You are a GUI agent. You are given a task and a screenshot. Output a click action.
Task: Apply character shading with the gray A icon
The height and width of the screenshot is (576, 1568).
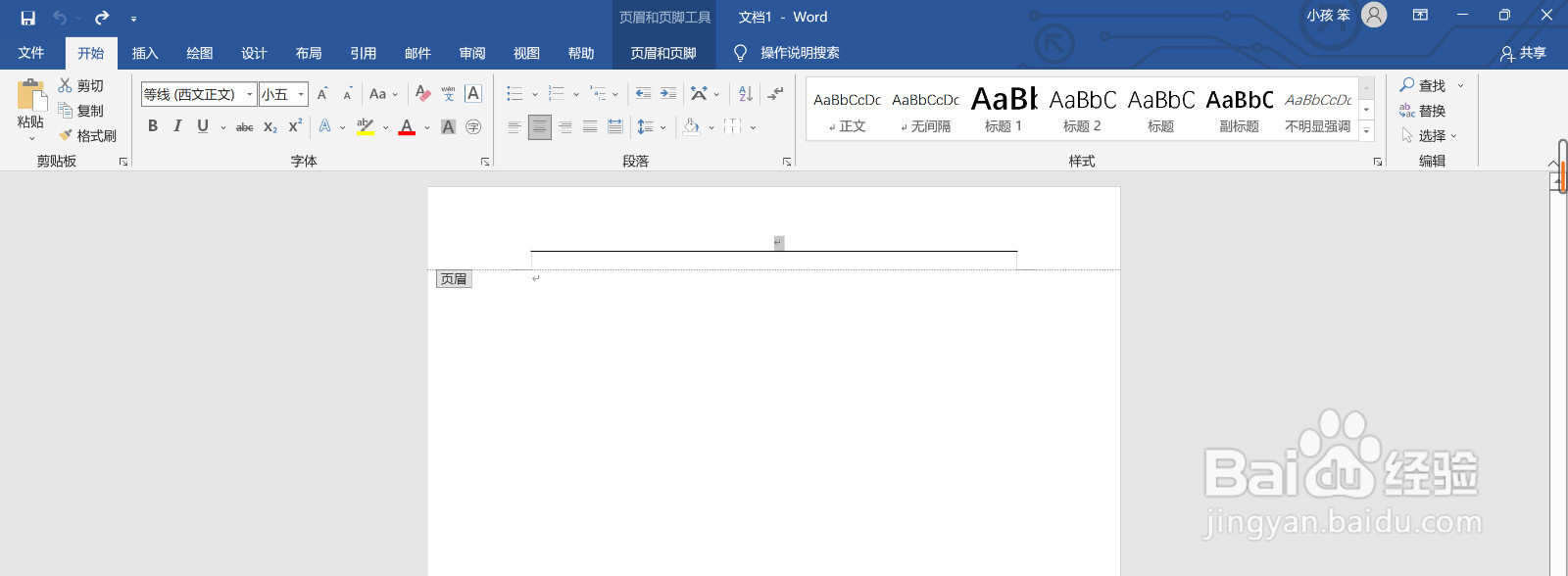point(448,126)
